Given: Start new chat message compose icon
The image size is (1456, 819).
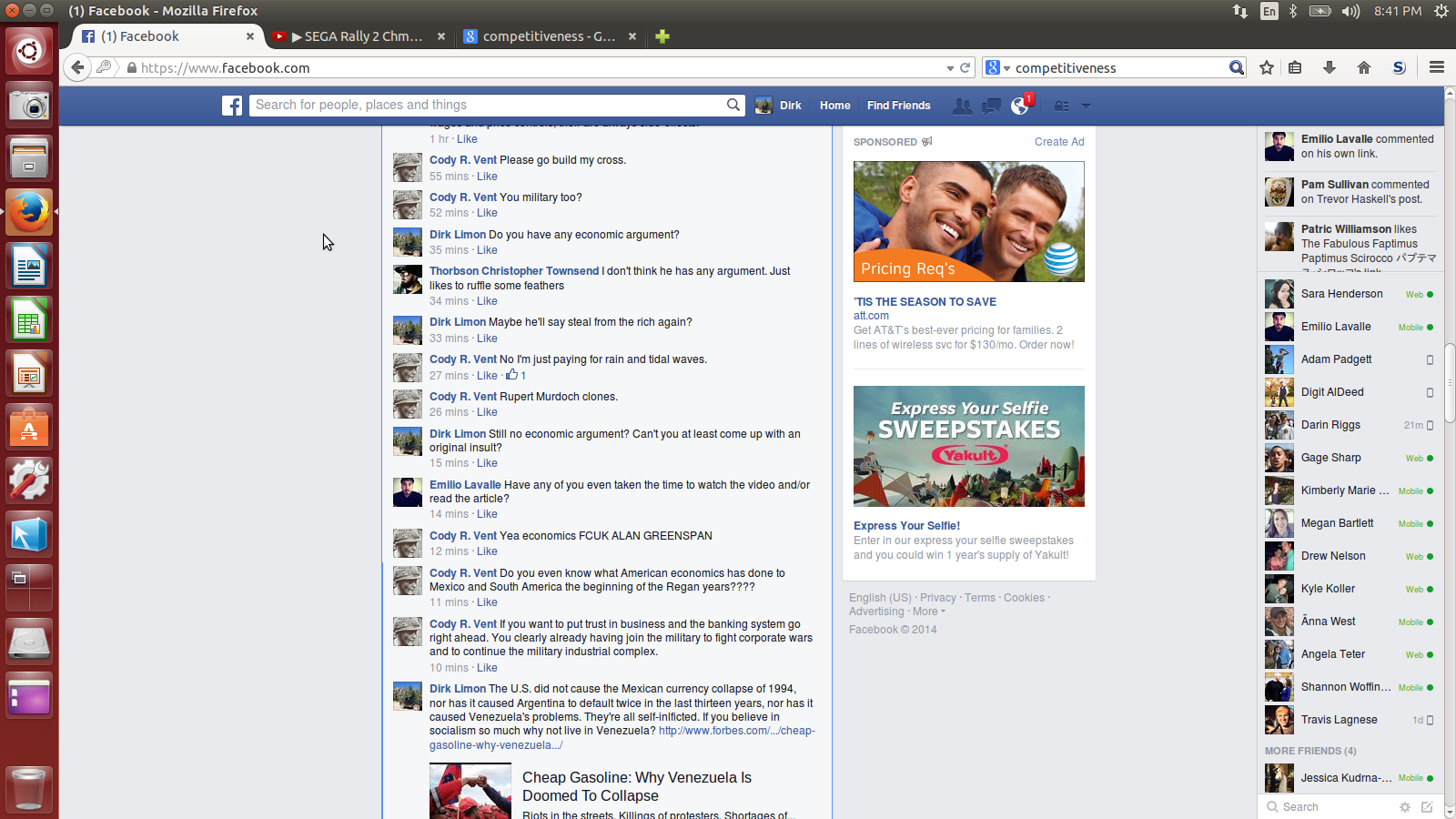Looking at the screenshot, I should point(1427,807).
